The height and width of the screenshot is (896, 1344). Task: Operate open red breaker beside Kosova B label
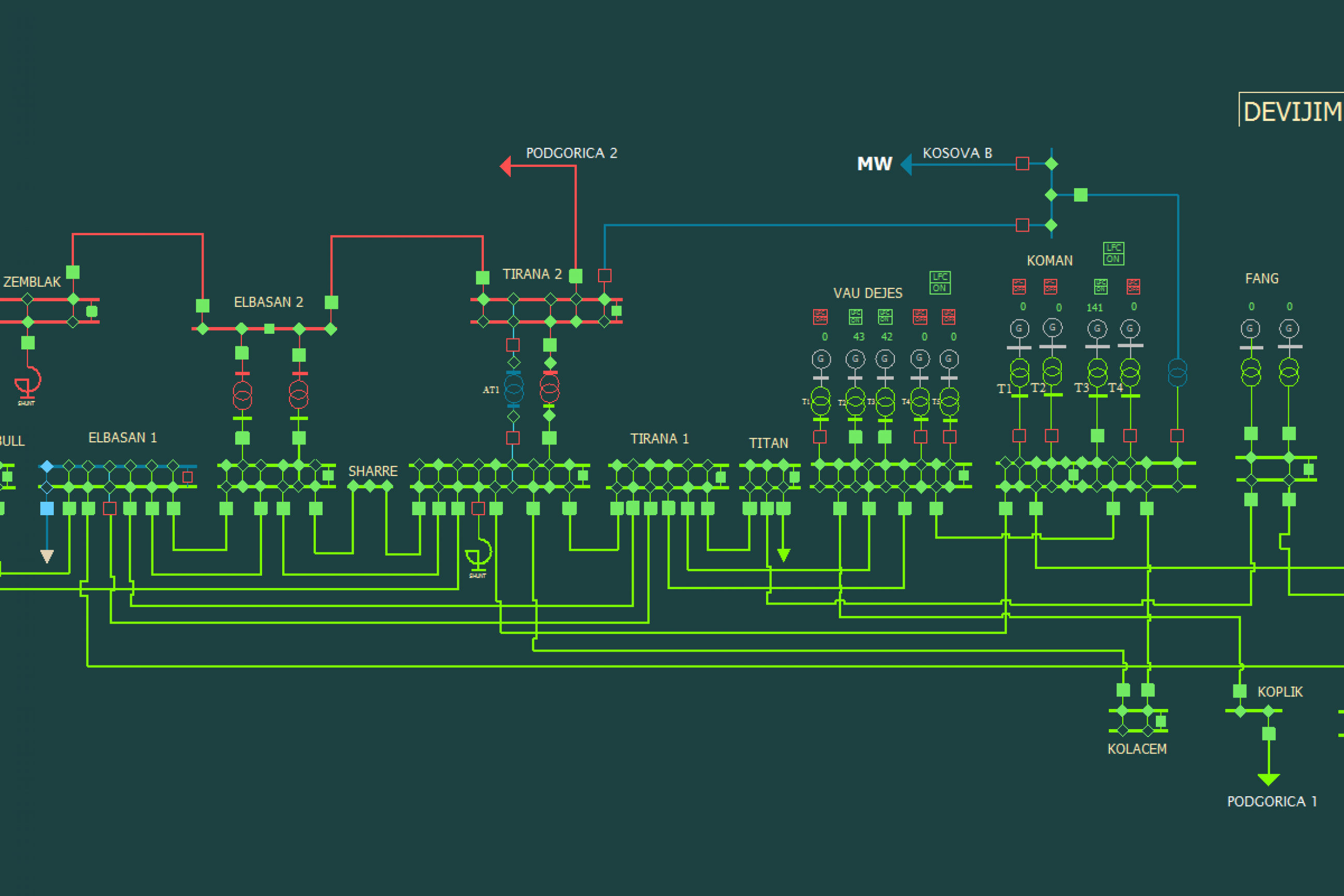(1022, 164)
